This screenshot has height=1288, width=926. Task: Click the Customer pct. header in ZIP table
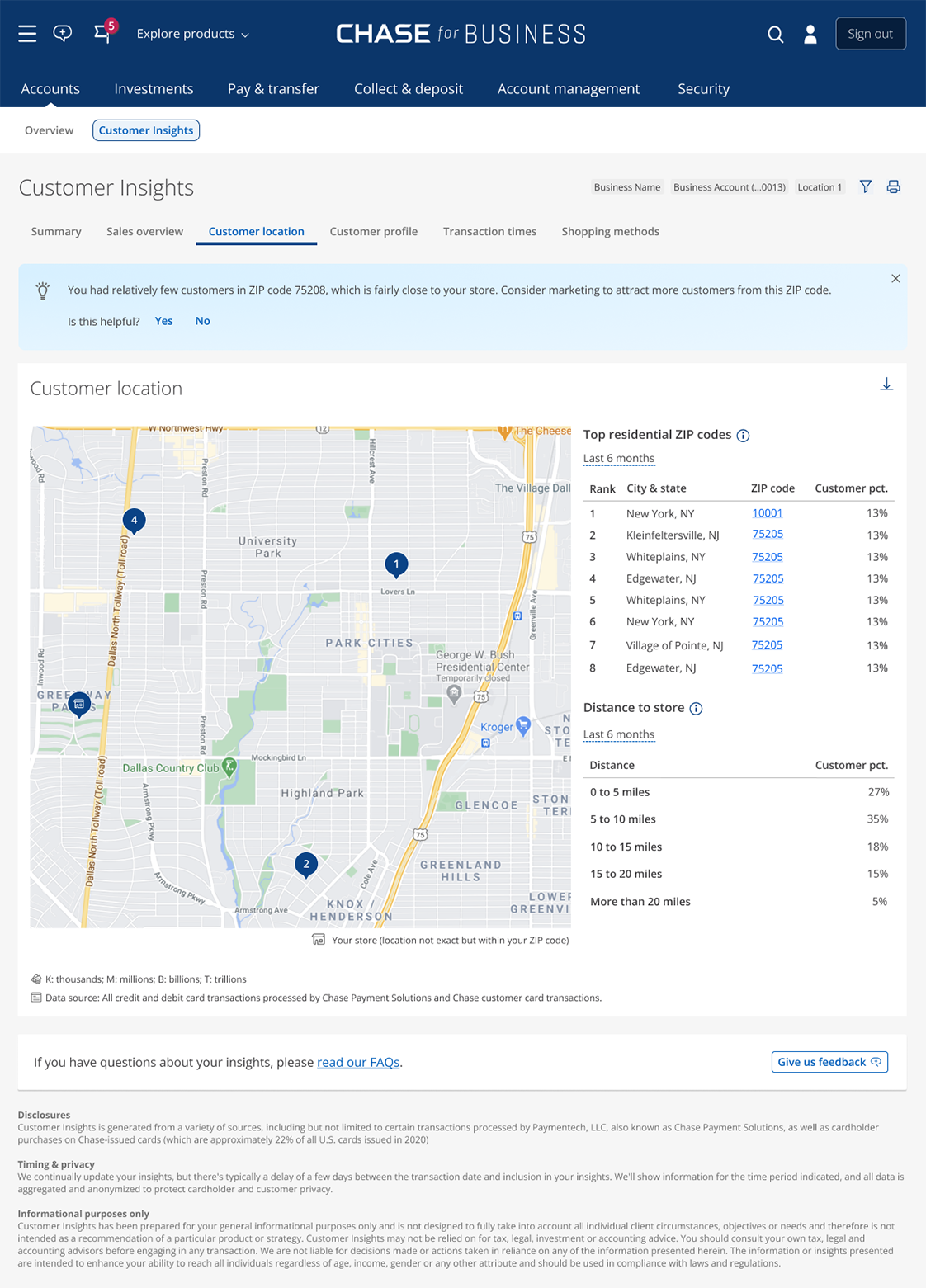click(852, 488)
